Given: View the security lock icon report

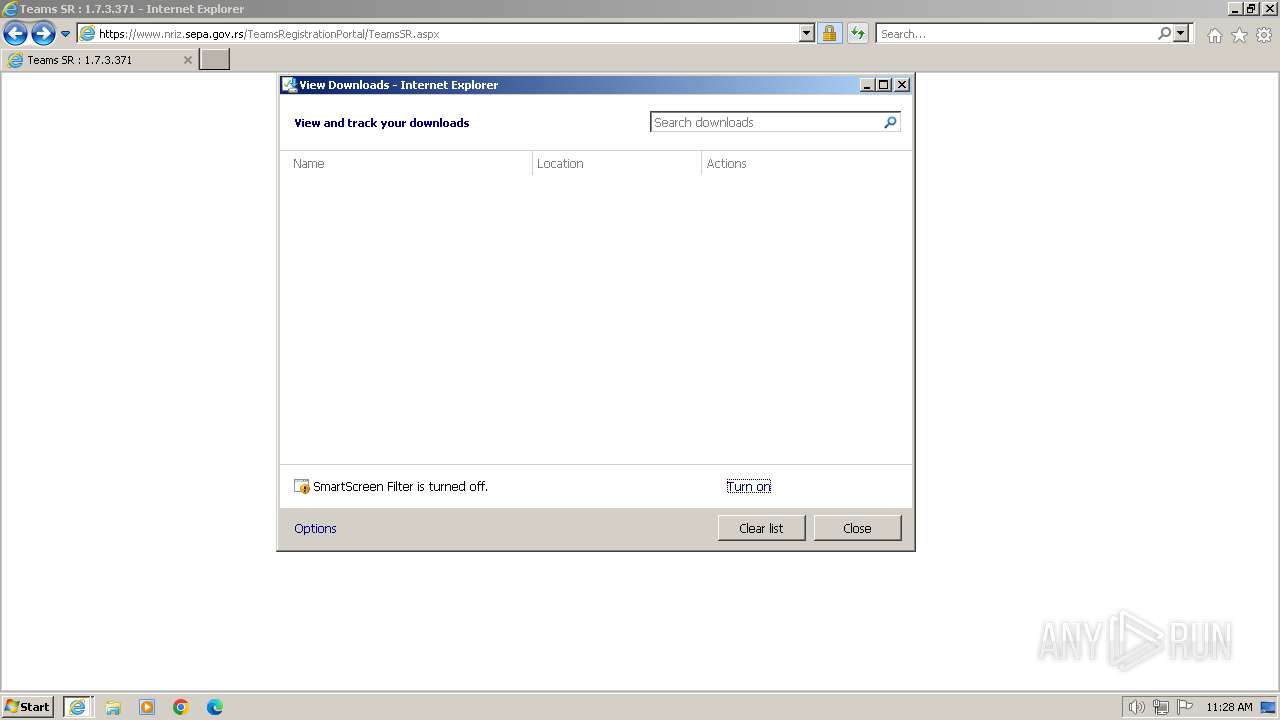Looking at the screenshot, I should (829, 34).
